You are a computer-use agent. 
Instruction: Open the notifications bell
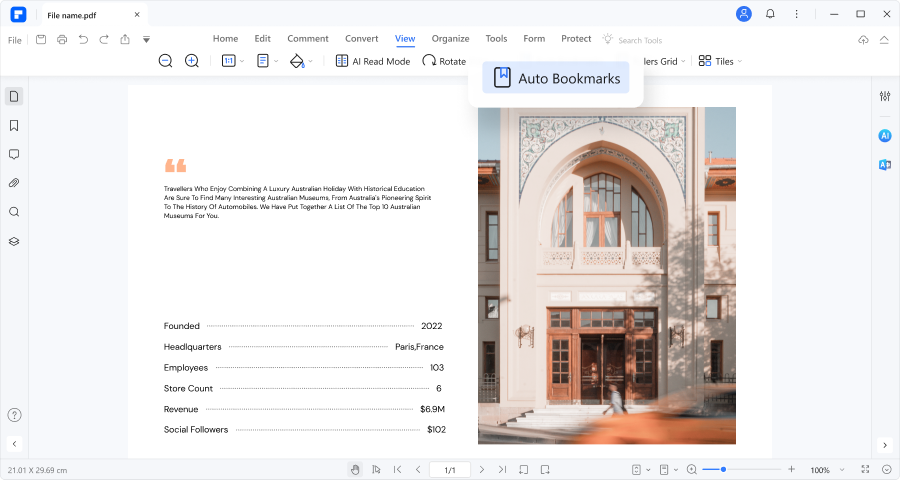point(770,14)
